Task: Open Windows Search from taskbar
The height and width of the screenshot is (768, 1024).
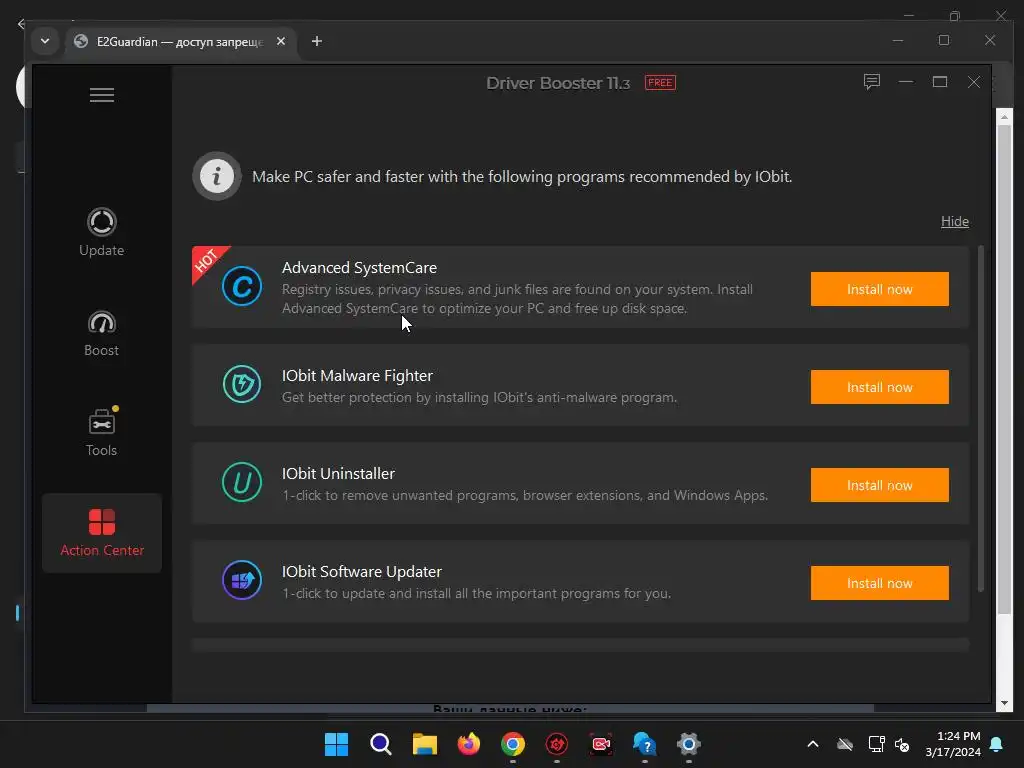Action: click(381, 744)
